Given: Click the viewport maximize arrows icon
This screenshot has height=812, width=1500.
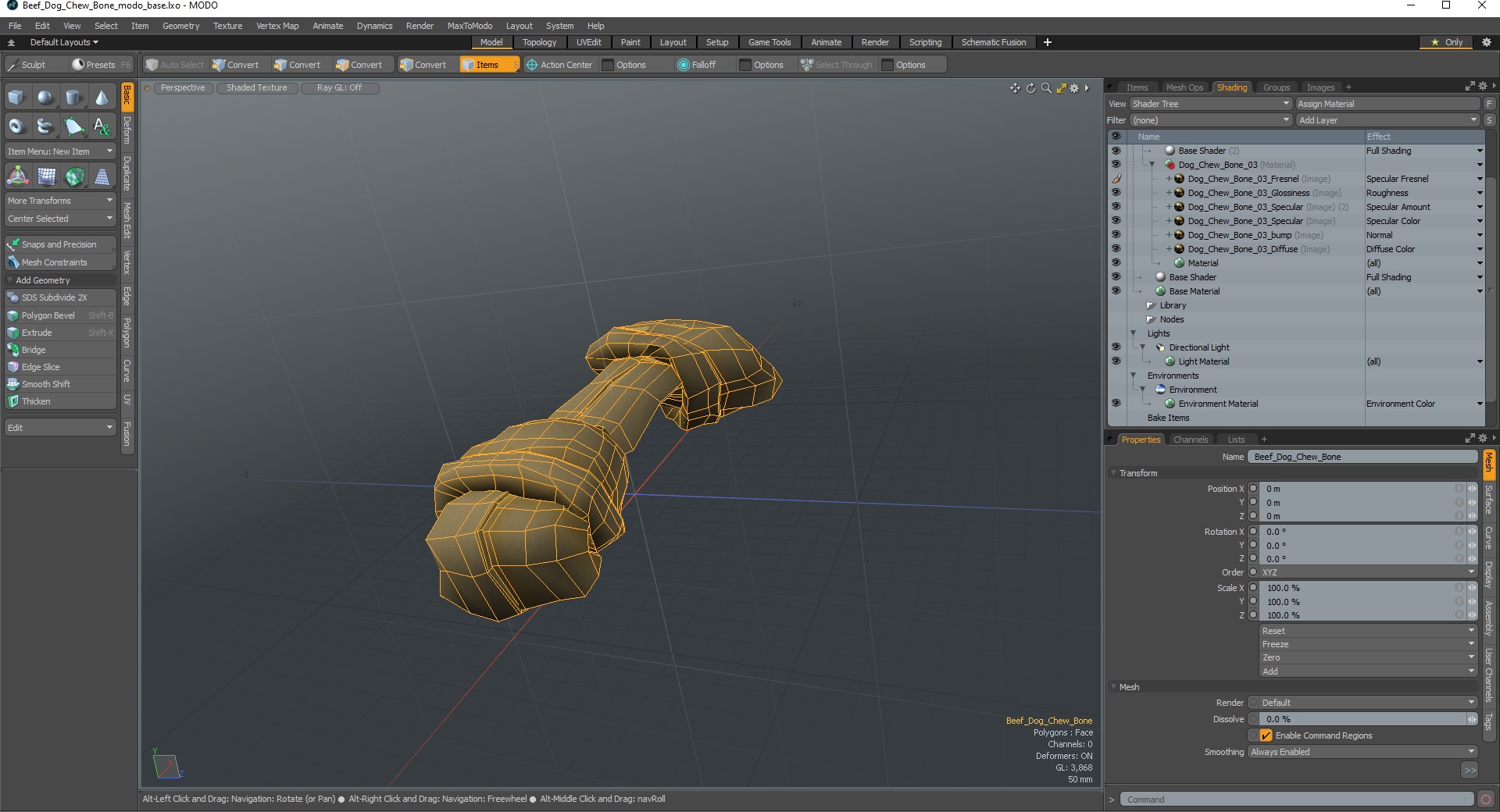Looking at the screenshot, I should click(1061, 88).
